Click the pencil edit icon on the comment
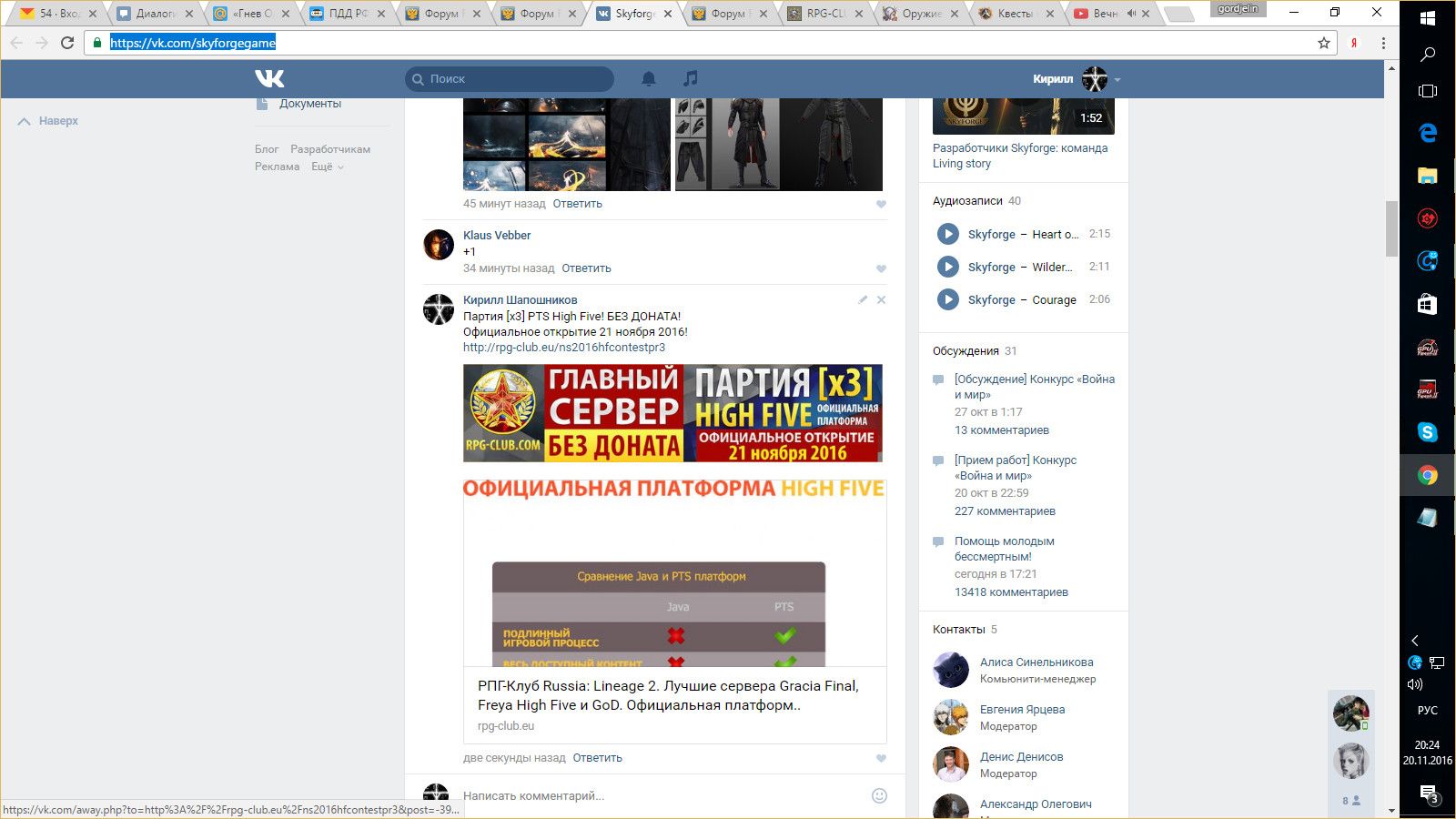 863,299
